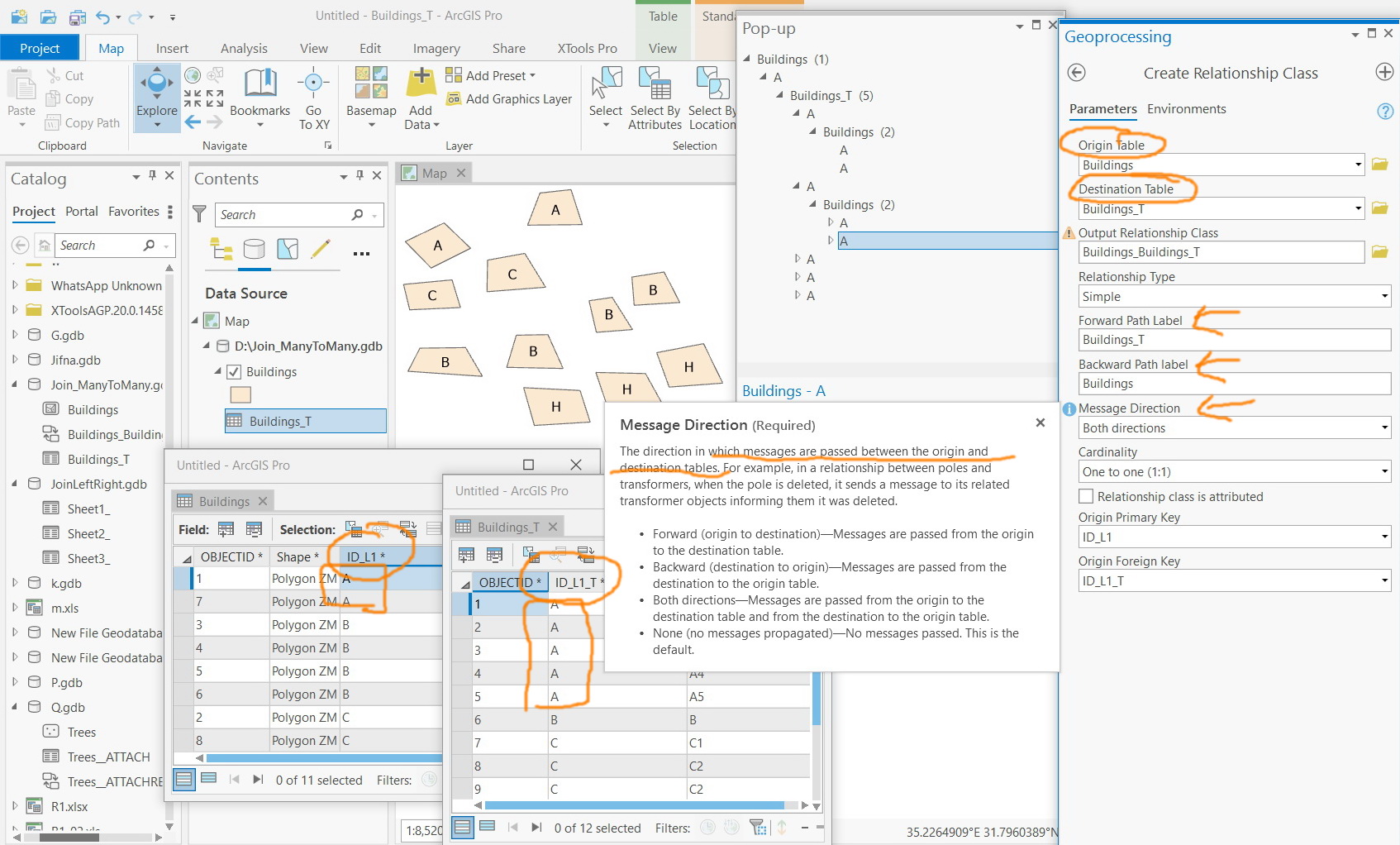The image size is (1400, 845).
Task: Click Add Graphics Layer
Action: click(509, 98)
